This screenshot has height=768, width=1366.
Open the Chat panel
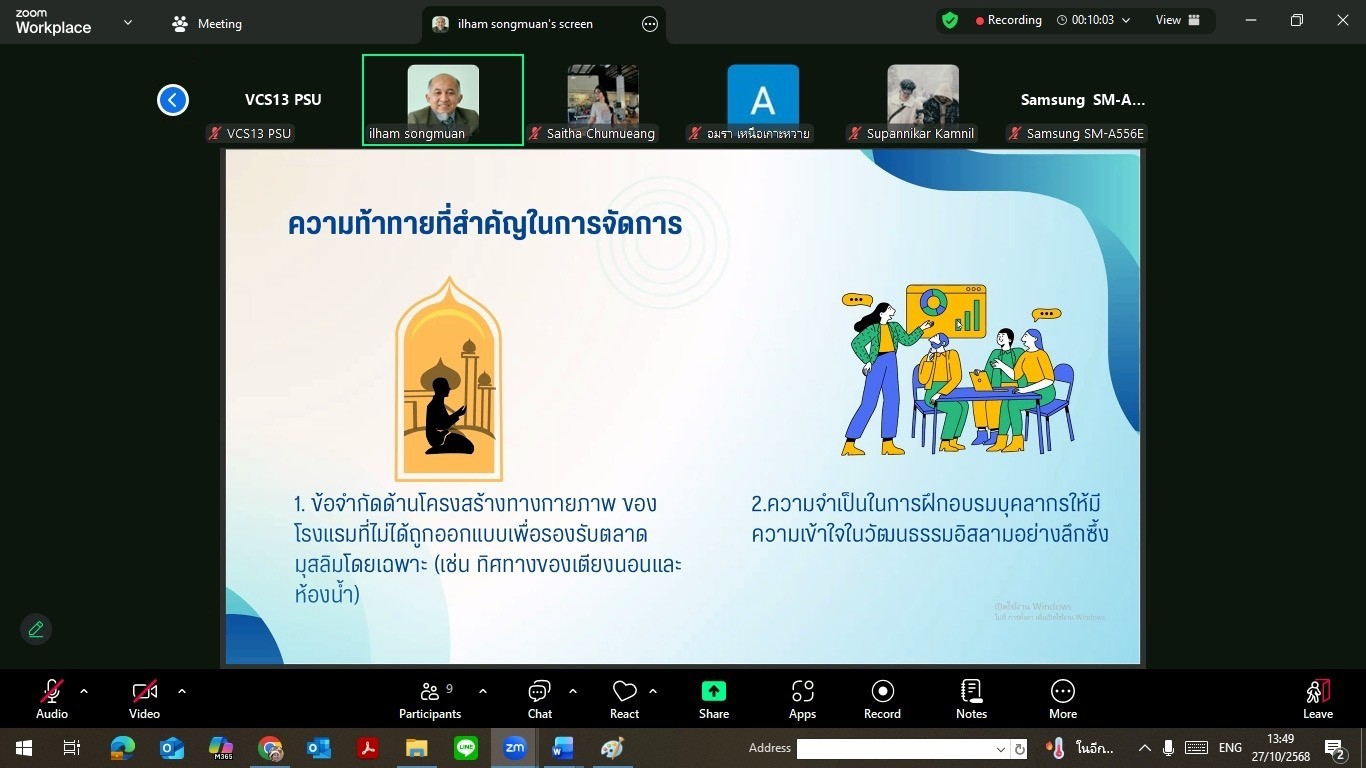pyautogui.click(x=540, y=692)
